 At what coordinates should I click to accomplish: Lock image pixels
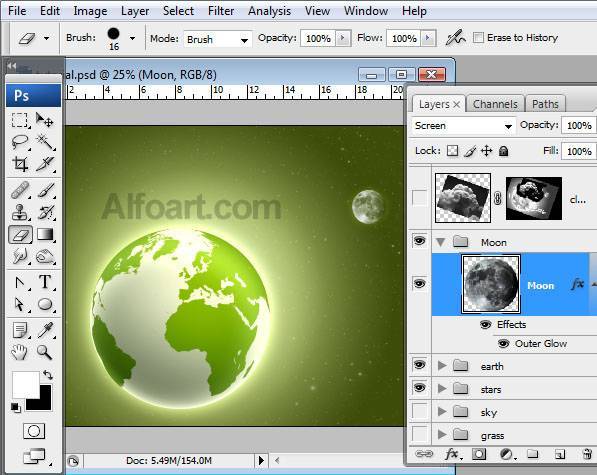click(470, 151)
